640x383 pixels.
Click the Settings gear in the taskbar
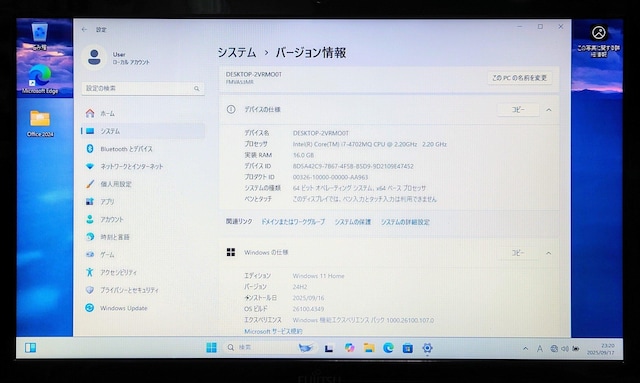coord(427,348)
